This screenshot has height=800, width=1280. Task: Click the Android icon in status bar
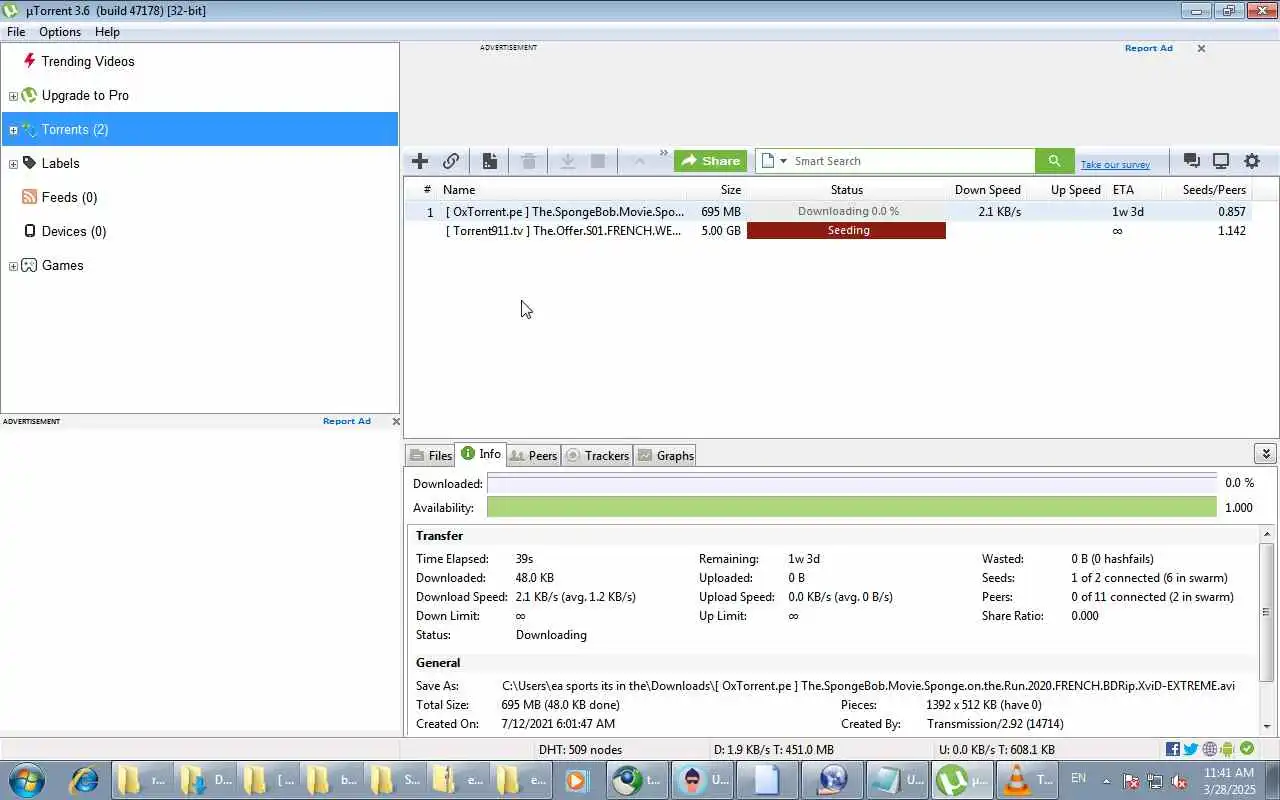[x=1227, y=749]
